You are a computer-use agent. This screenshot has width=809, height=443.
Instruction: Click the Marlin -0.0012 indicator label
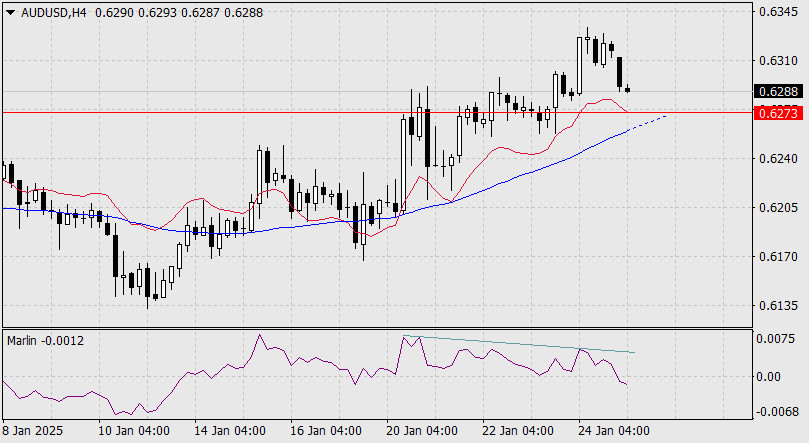pyautogui.click(x=45, y=341)
